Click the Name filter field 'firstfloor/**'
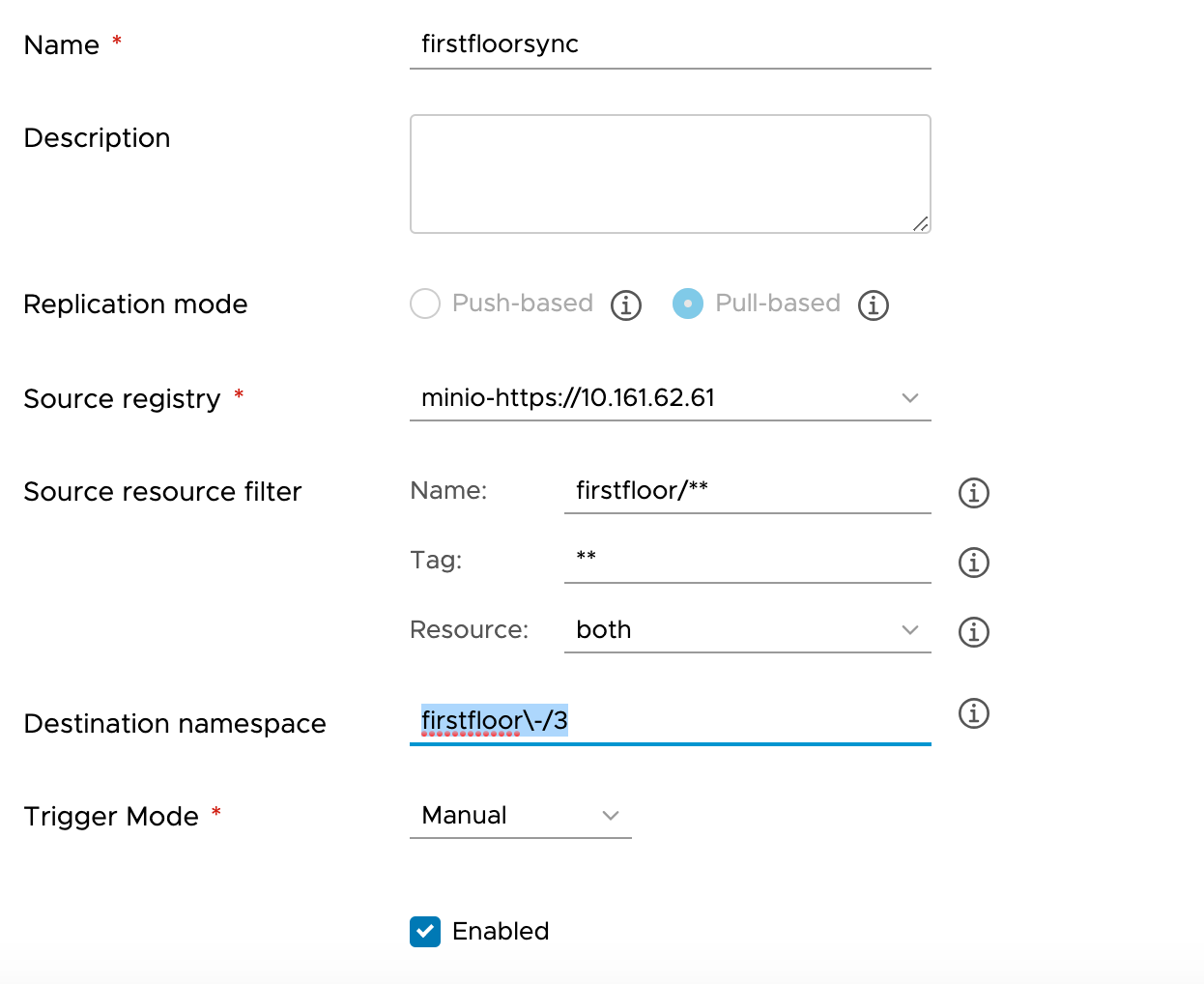The height and width of the screenshot is (984, 1204). [747, 489]
